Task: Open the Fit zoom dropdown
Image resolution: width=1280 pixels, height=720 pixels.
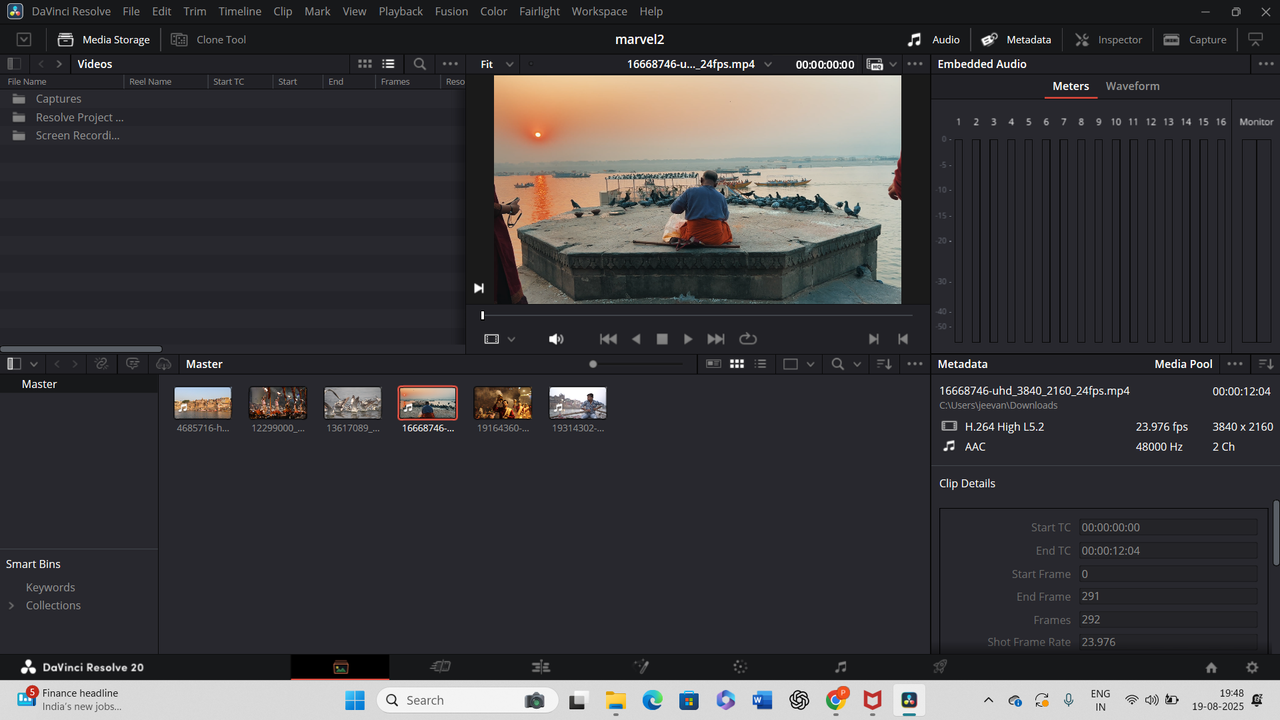Action: pyautogui.click(x=496, y=64)
